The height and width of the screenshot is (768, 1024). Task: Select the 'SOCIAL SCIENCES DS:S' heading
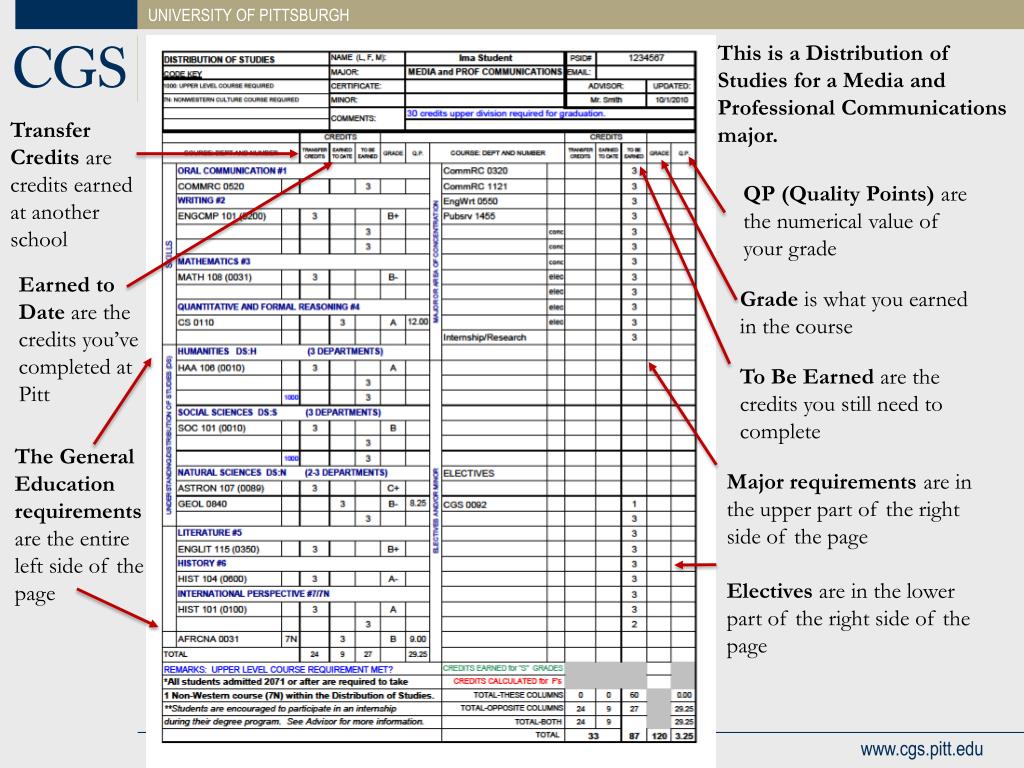[x=227, y=413]
